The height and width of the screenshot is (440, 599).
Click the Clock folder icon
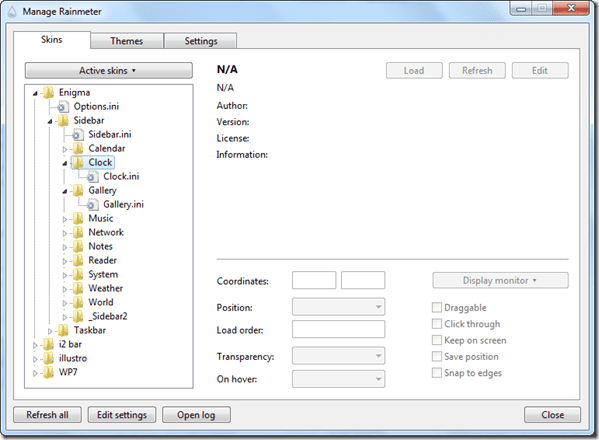coord(78,163)
